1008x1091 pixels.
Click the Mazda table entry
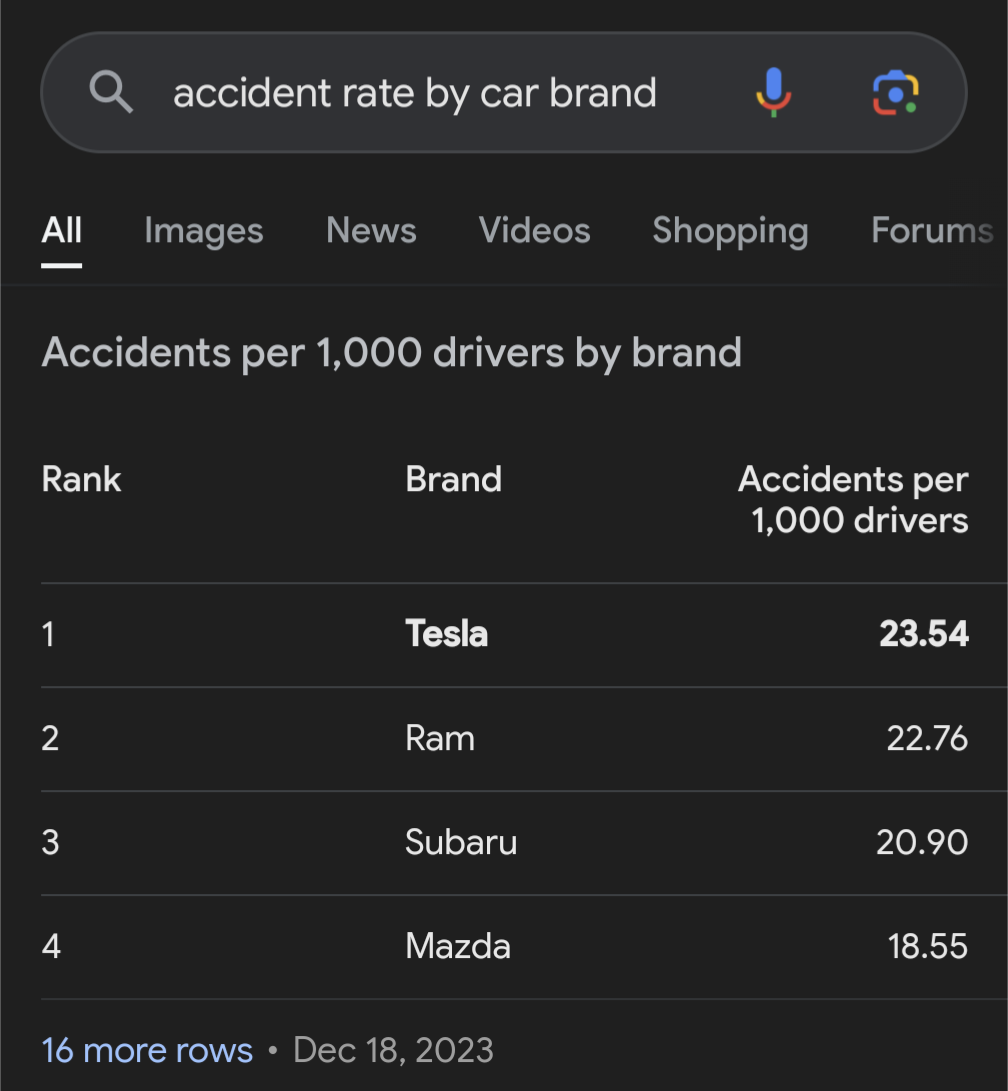tap(458, 946)
